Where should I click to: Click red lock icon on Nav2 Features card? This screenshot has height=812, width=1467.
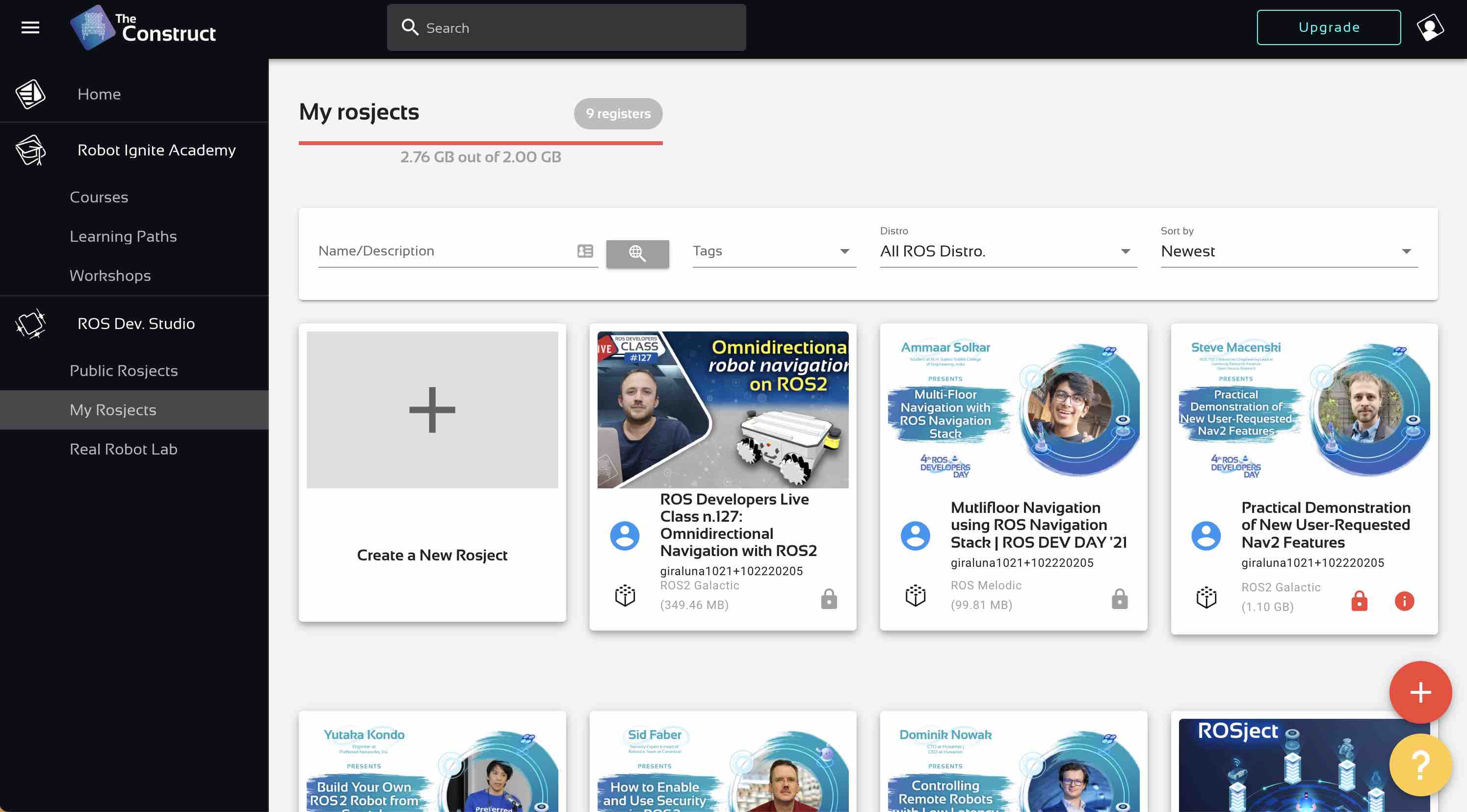point(1359,601)
